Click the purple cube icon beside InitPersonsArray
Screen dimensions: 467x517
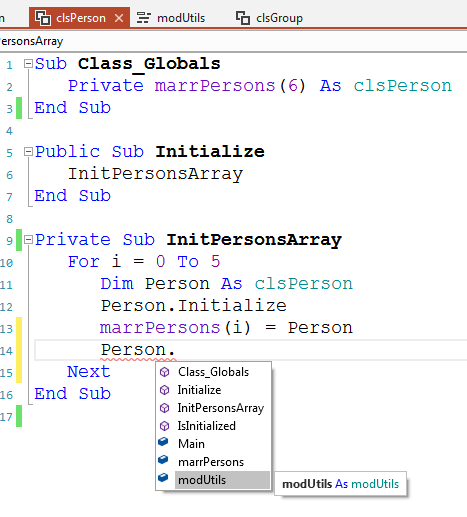tap(165, 408)
